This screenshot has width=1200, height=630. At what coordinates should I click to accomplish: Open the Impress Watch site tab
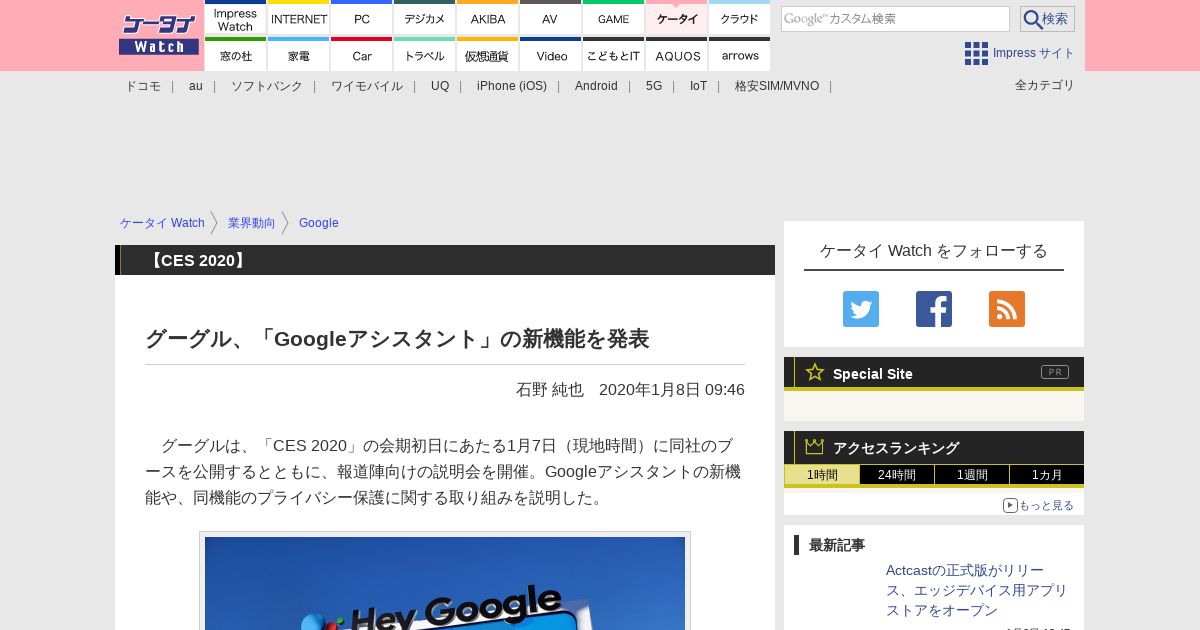(x=236, y=18)
